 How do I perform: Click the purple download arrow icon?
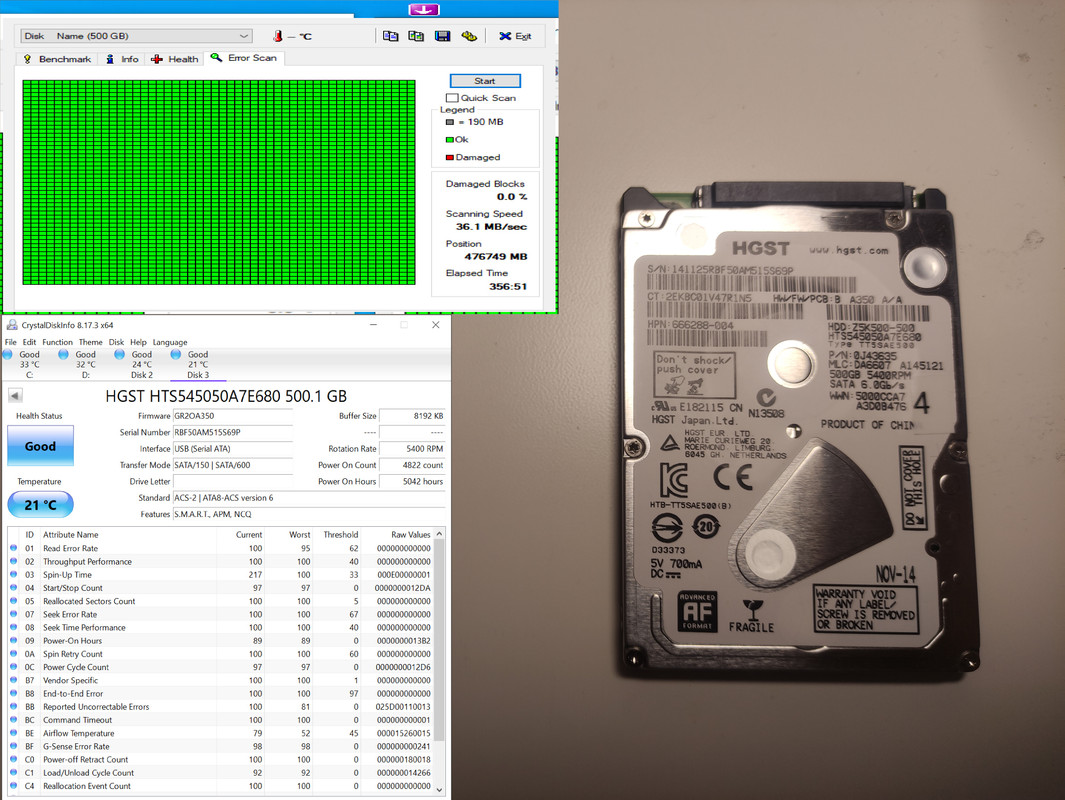[424, 10]
